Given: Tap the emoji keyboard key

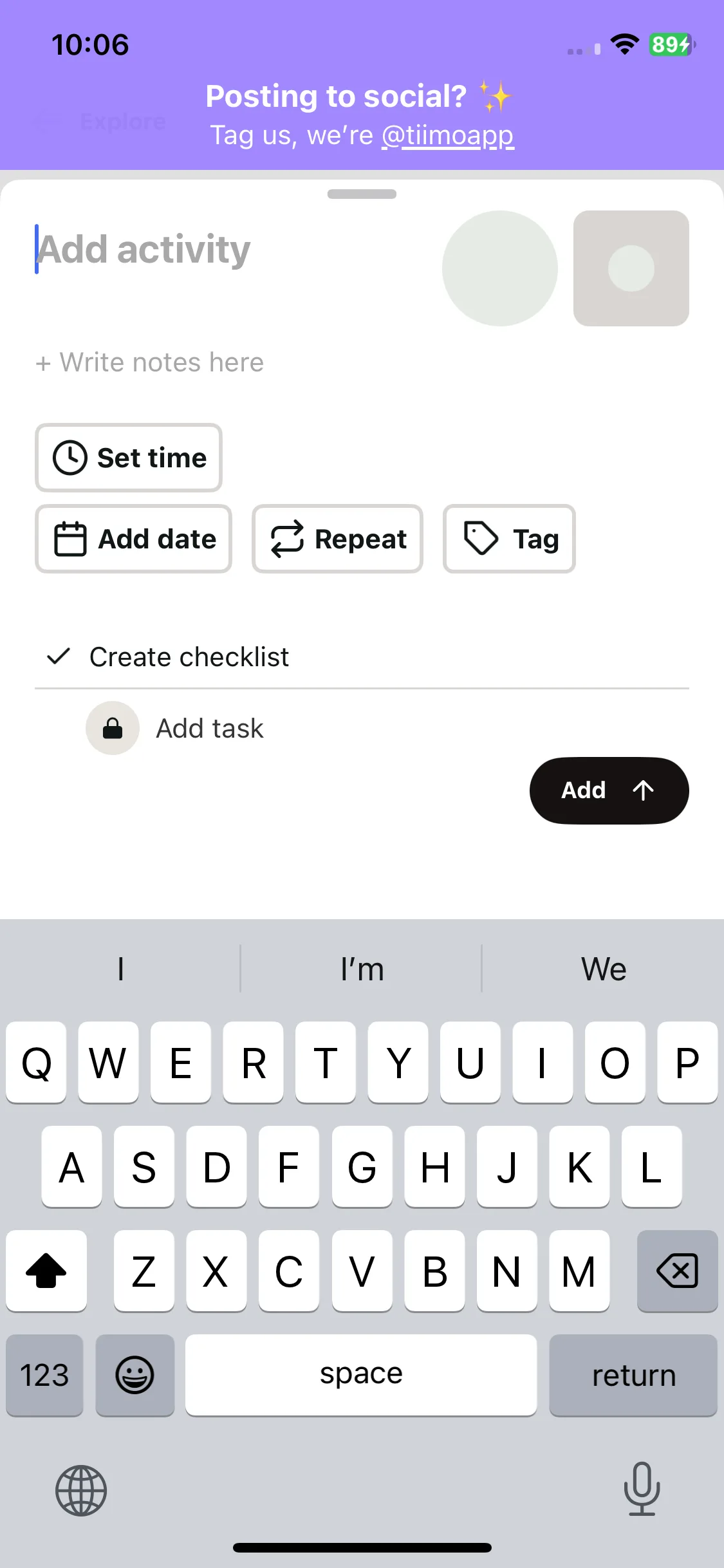Looking at the screenshot, I should [135, 1376].
